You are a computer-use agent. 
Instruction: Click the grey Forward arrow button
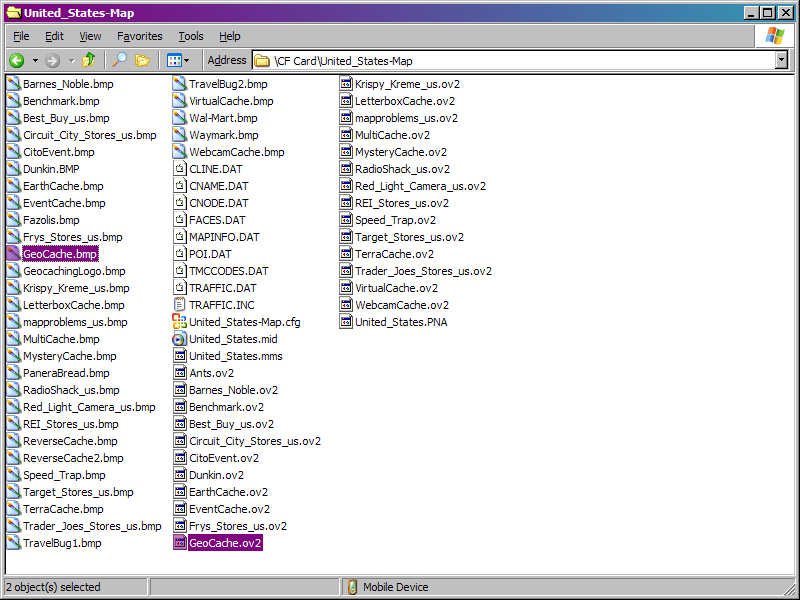[52, 61]
